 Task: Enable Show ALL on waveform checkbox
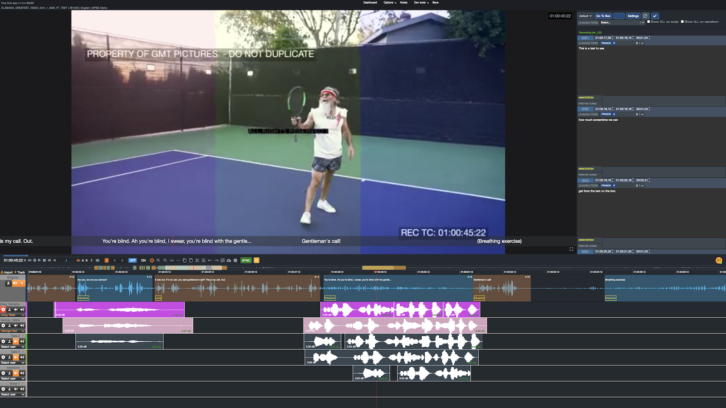click(682, 21)
